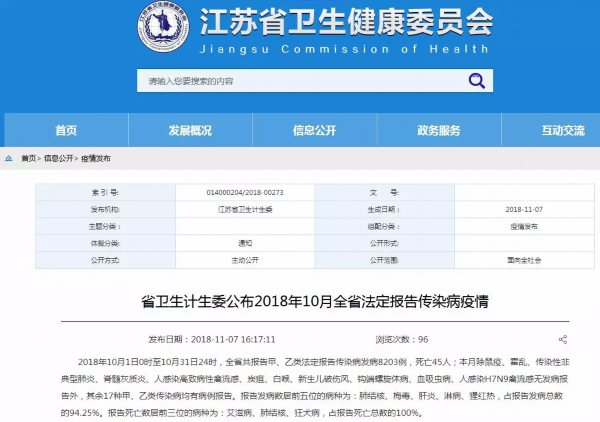The image size is (600, 422).
Task: Click the Jiangsu Commission of Health English subtitle
Action: (344, 49)
